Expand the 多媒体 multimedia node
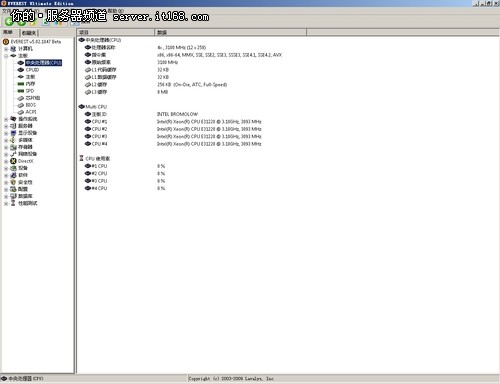This screenshot has width=500, height=384. pos(6,140)
